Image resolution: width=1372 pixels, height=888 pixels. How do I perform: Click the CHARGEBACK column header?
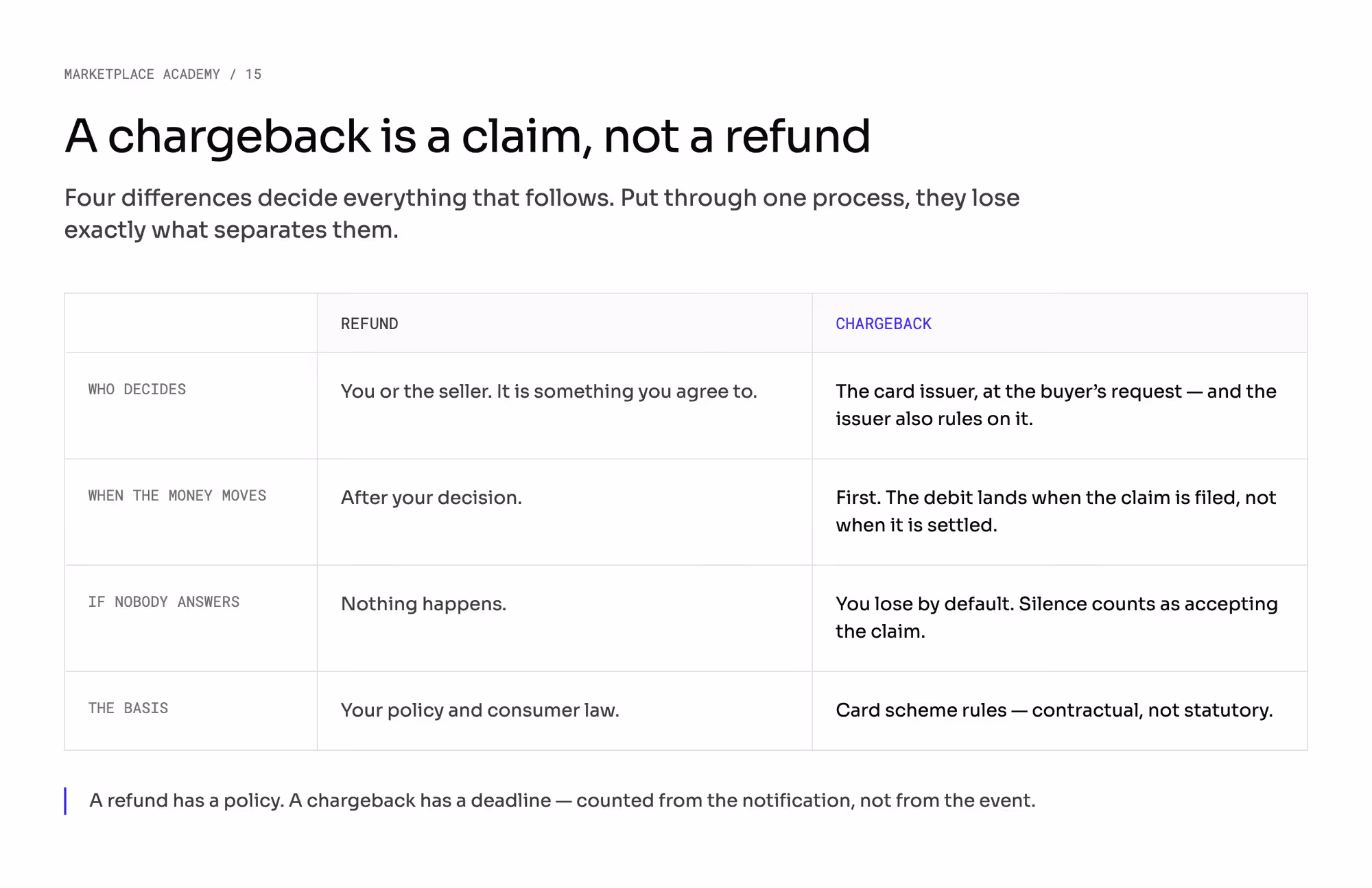pyautogui.click(x=883, y=324)
